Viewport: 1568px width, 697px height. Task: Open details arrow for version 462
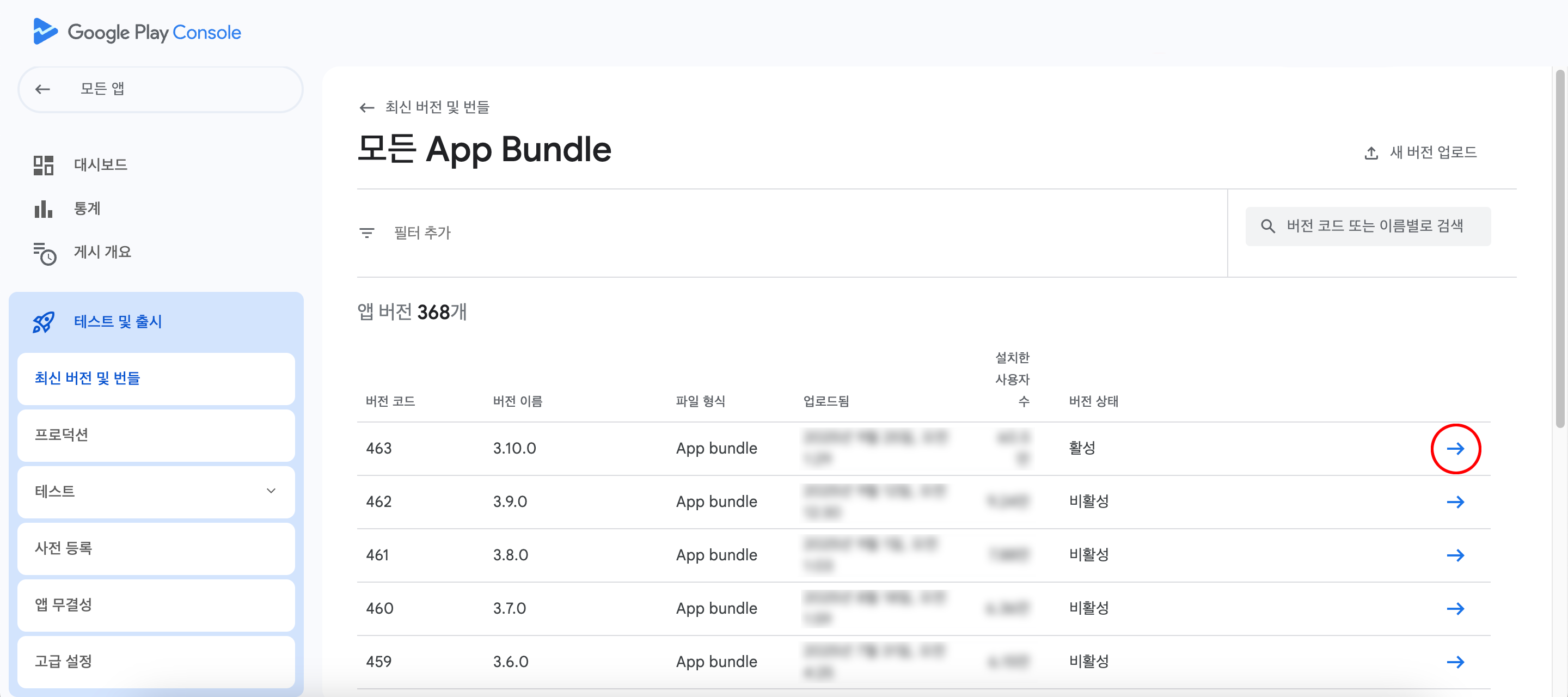pos(1455,502)
